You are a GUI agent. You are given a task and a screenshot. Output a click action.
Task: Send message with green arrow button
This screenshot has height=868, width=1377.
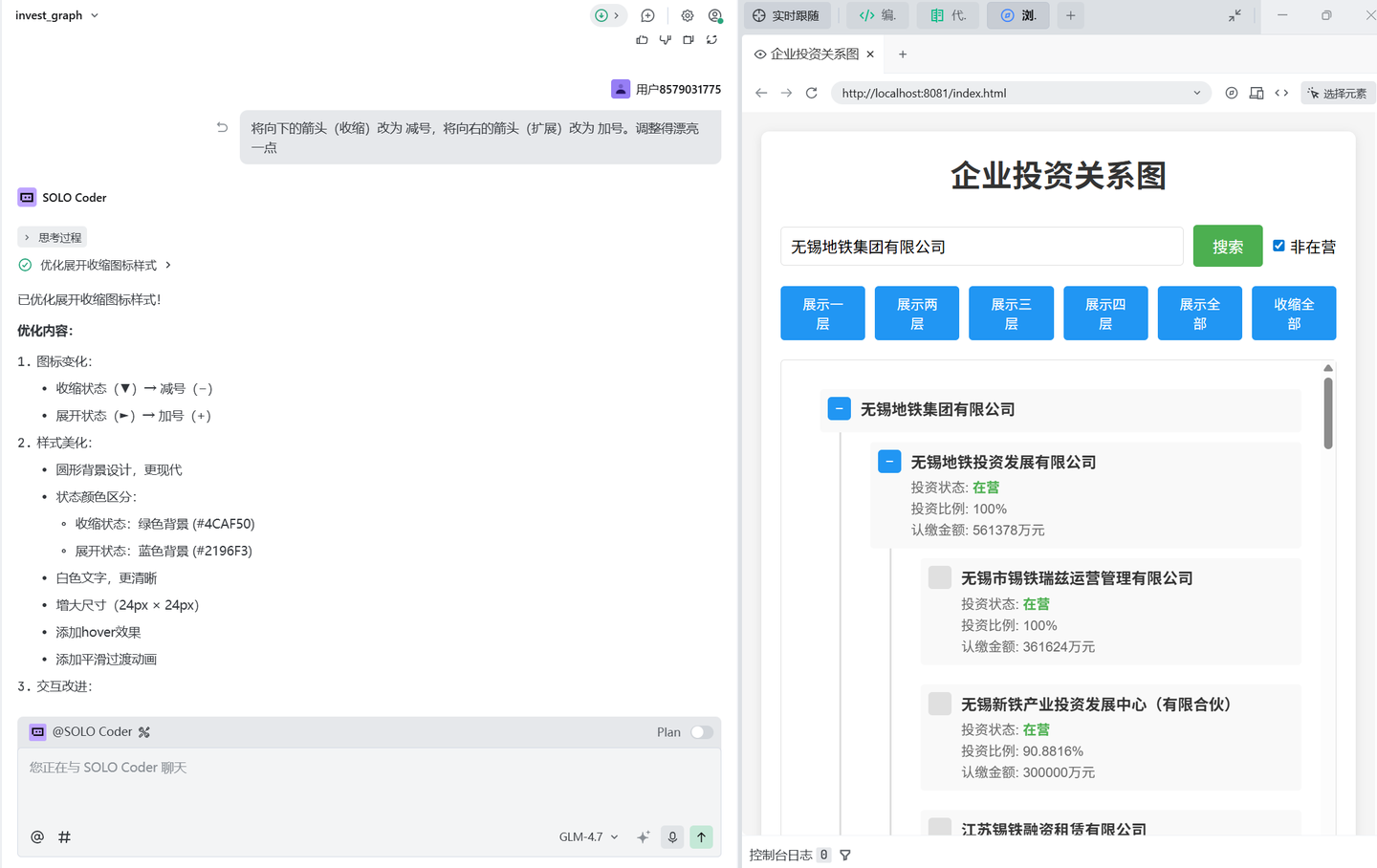(x=701, y=836)
